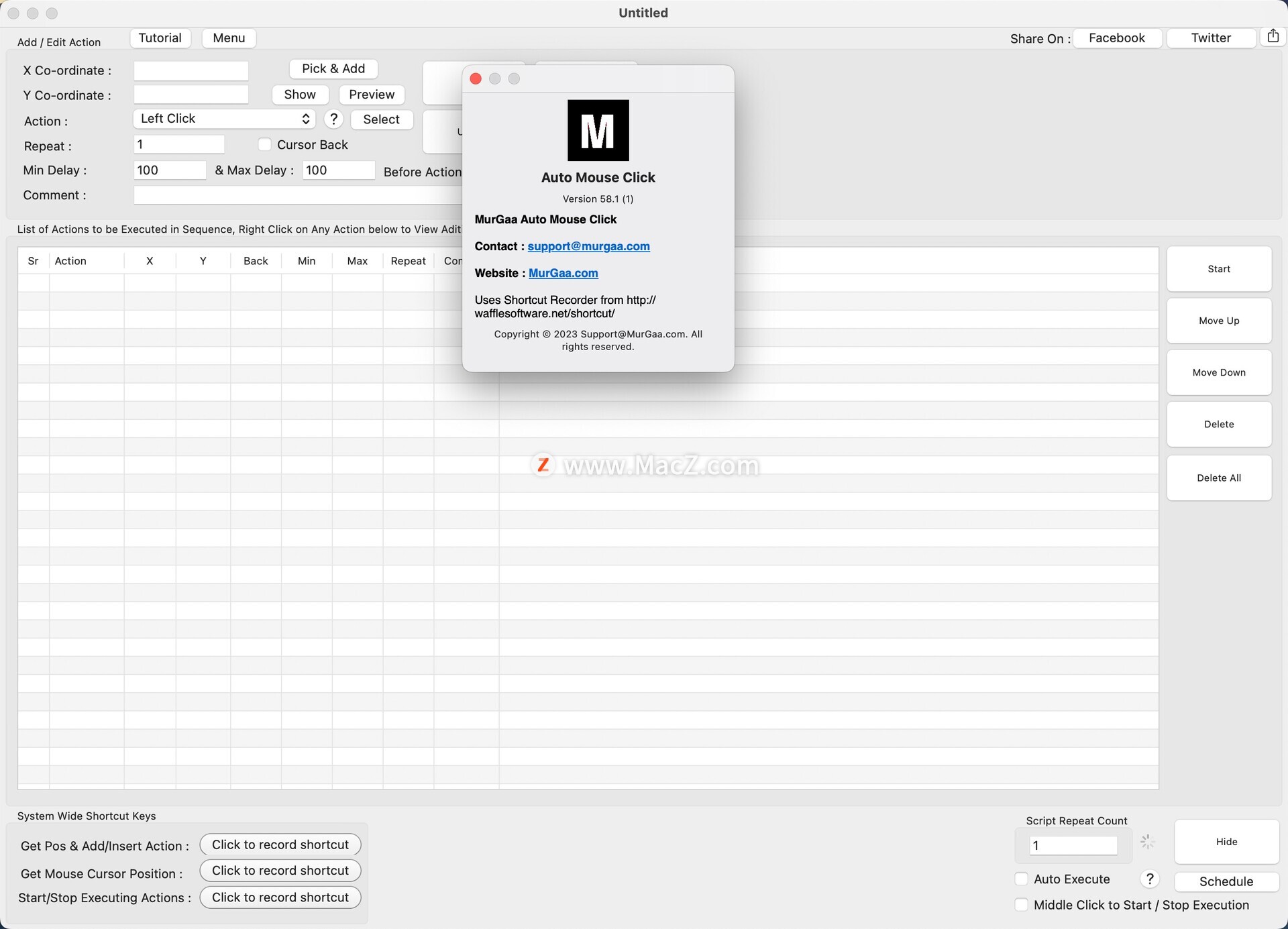
Task: Click the "Version 58.1 (1)" text
Action: click(598, 199)
